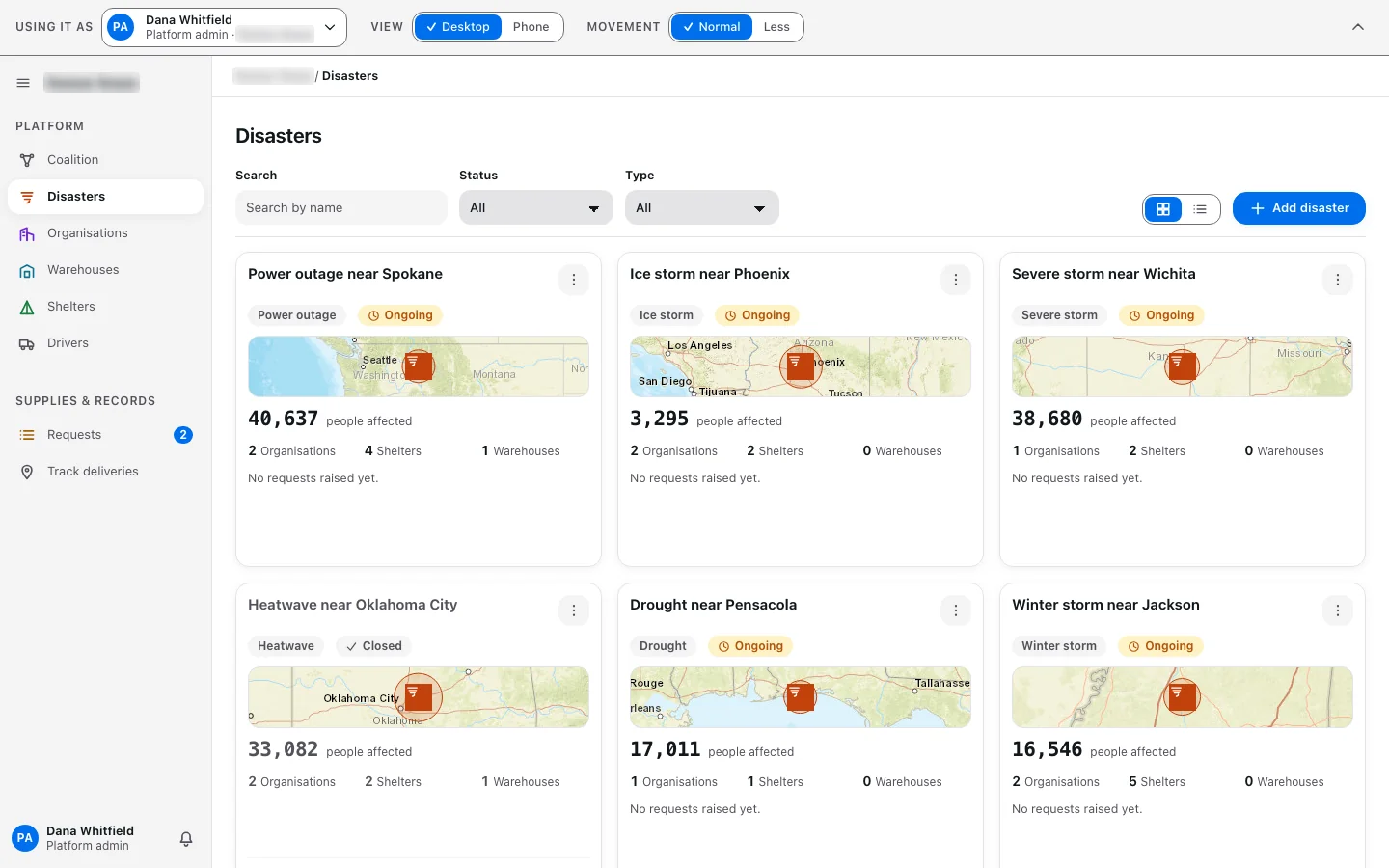Viewport: 1389px width, 868px height.
Task: Open the Oklahoma City map thumbnail
Action: tap(419, 697)
